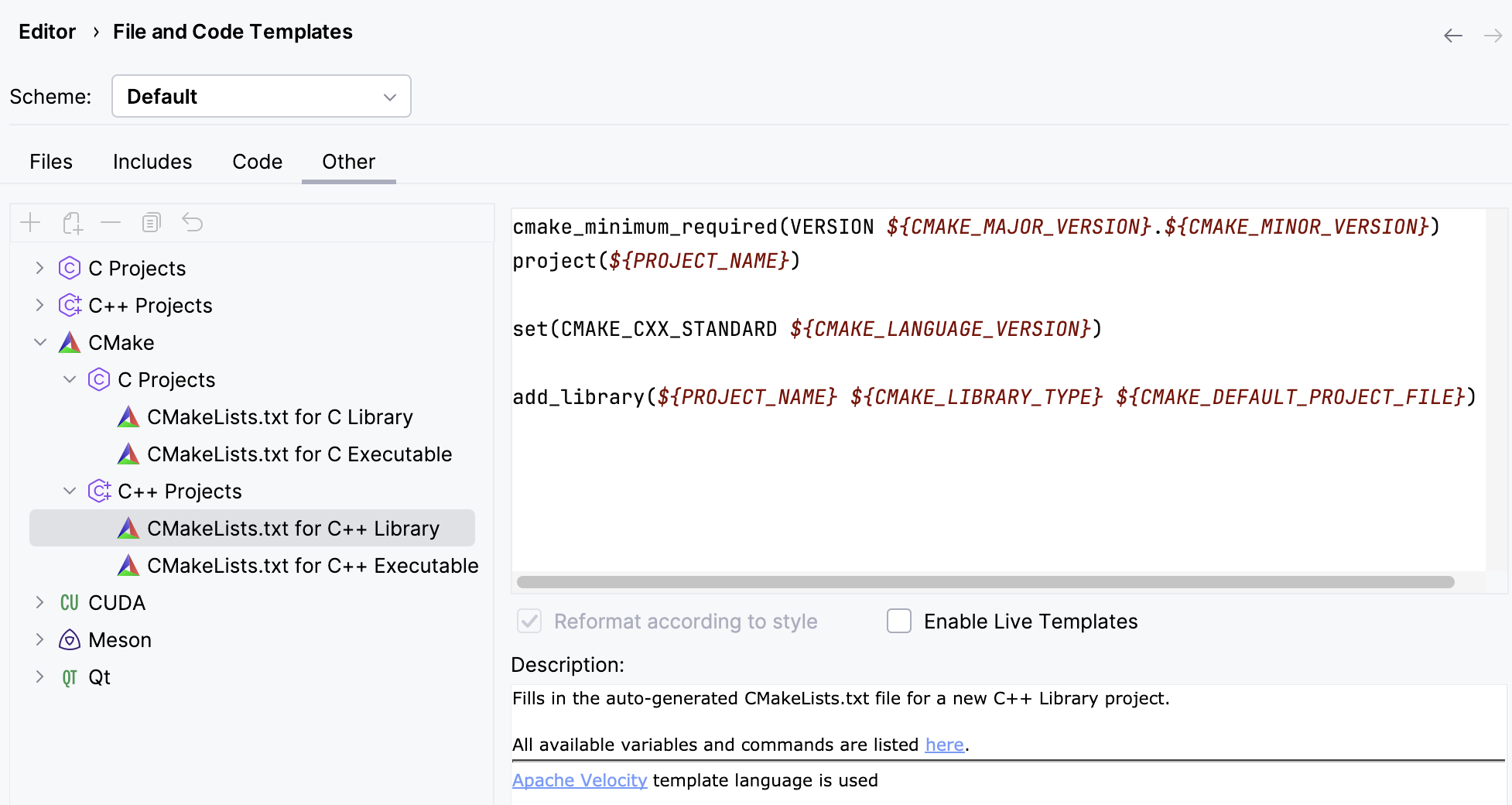
Task: Create a new template with the plus icon
Action: pyautogui.click(x=31, y=223)
